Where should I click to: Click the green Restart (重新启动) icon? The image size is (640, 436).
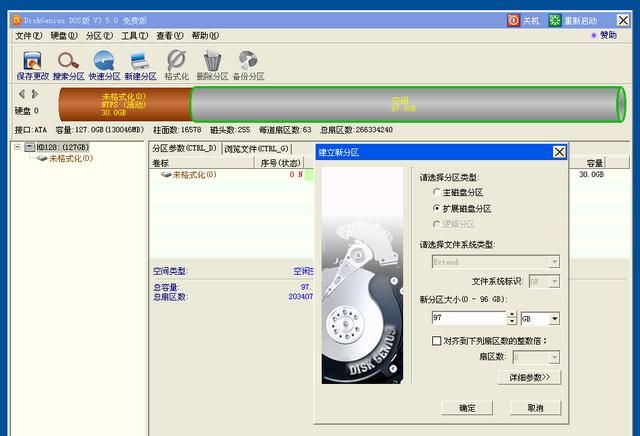[x=555, y=20]
